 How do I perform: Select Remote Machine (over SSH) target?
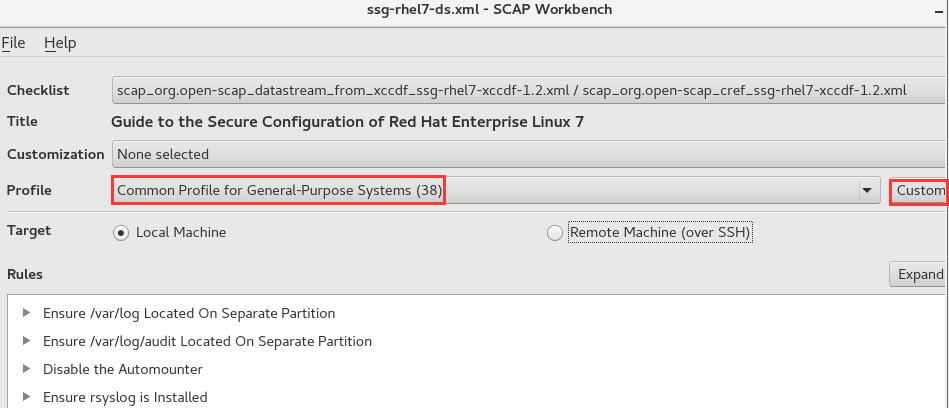[x=555, y=233]
